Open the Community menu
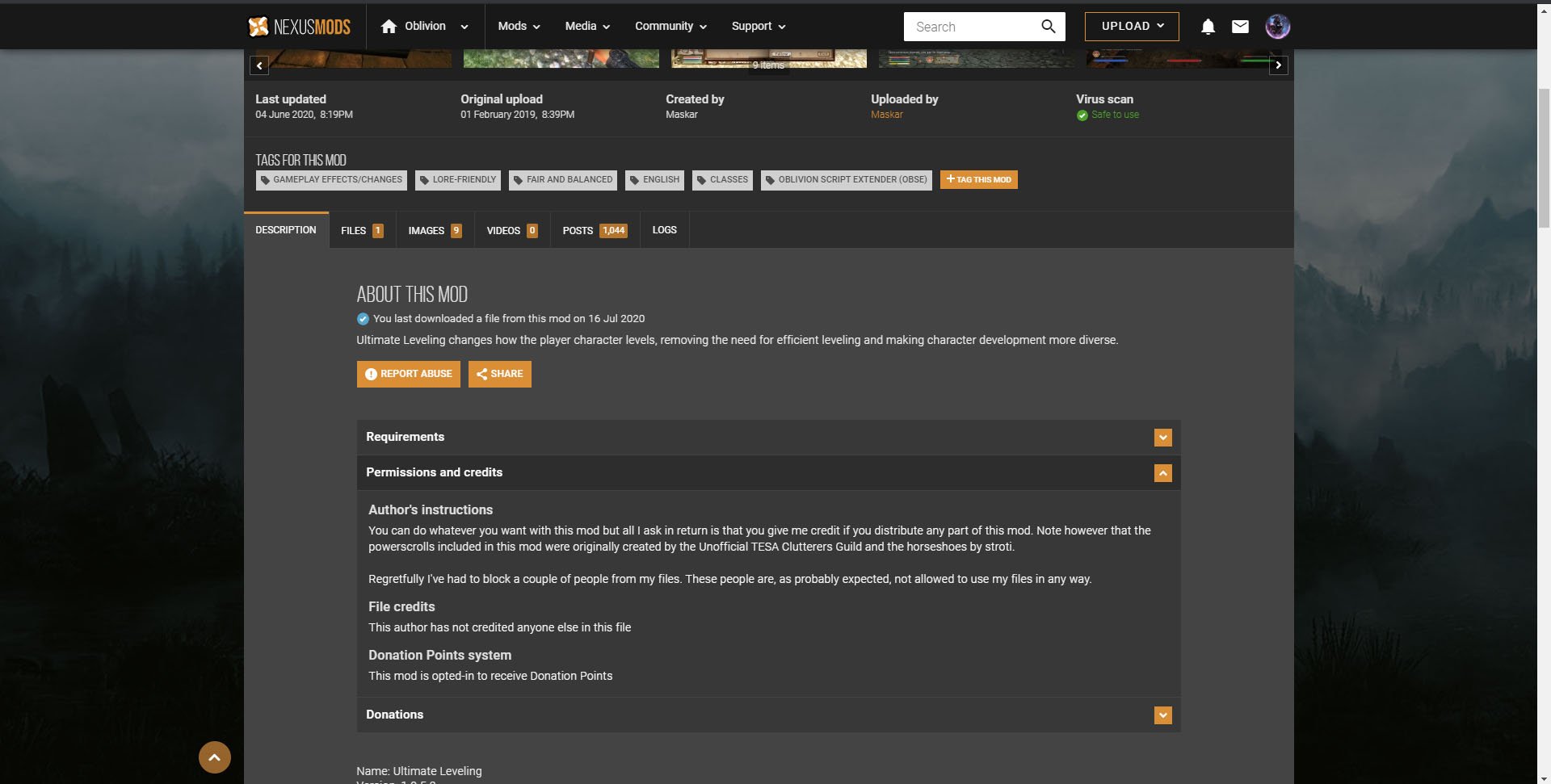The width and height of the screenshot is (1551, 784). pos(670,27)
